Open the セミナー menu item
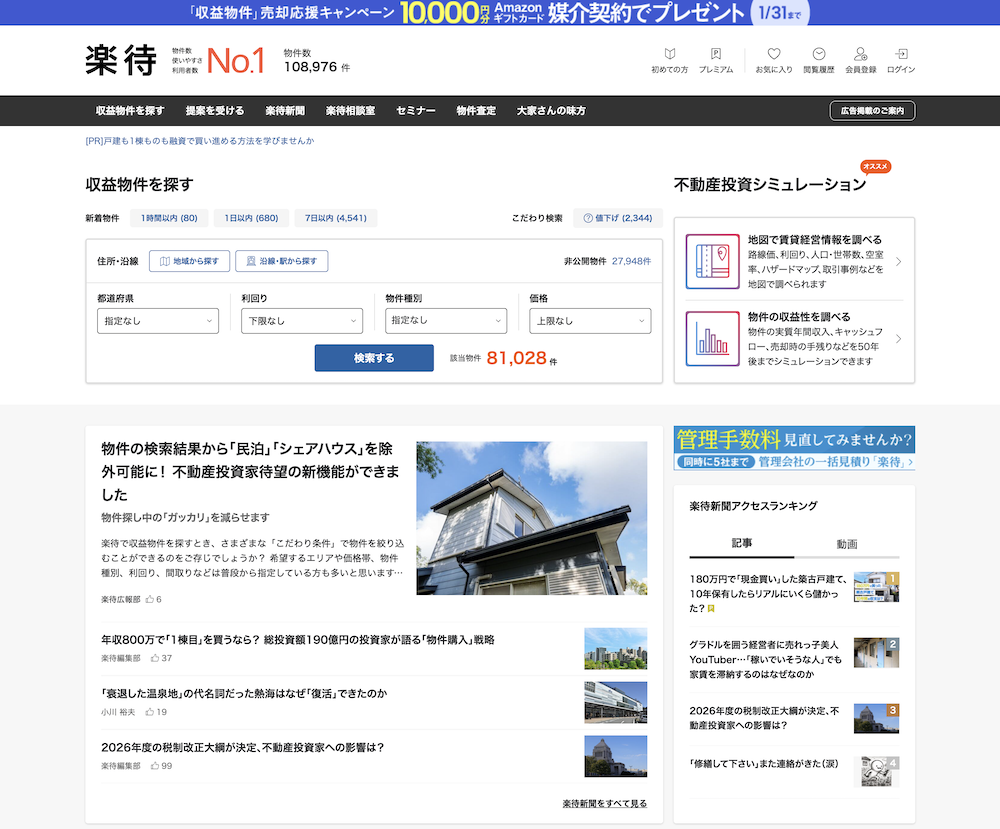 coord(414,110)
